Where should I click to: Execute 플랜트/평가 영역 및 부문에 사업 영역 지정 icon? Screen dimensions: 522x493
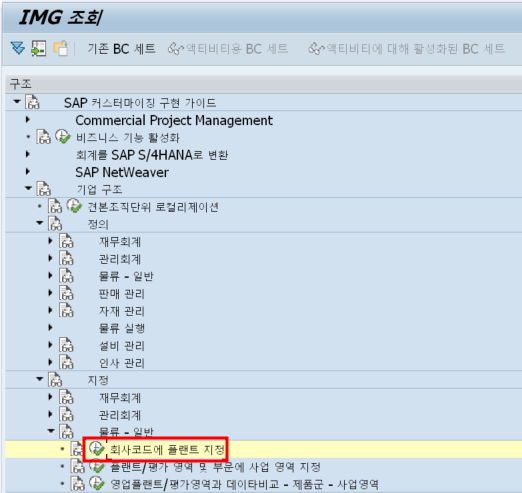97,466
